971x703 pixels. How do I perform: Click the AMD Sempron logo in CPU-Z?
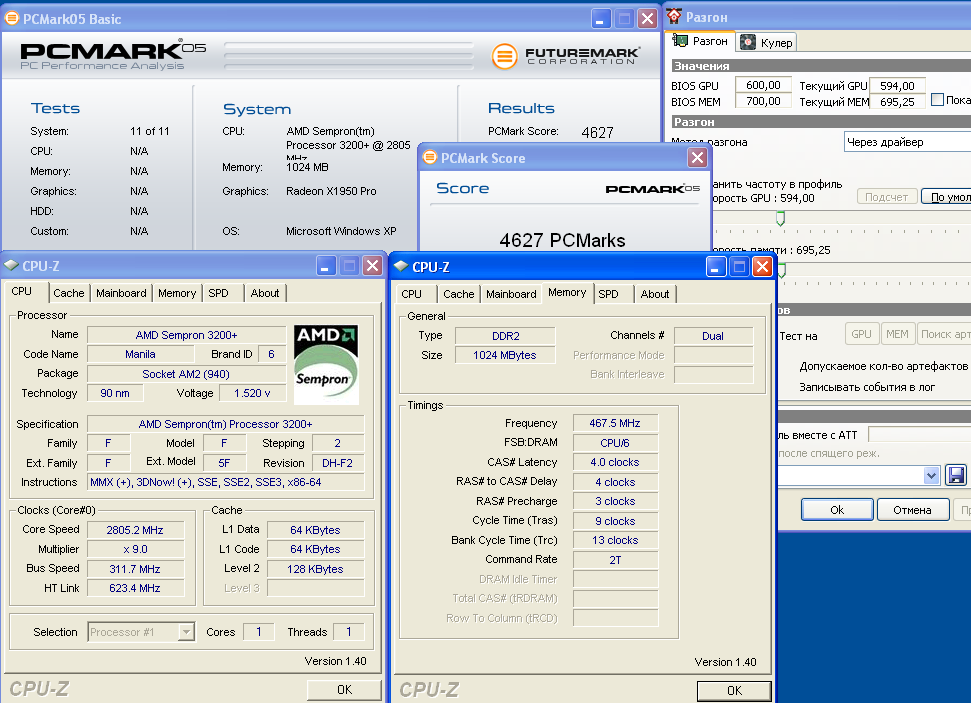point(326,364)
